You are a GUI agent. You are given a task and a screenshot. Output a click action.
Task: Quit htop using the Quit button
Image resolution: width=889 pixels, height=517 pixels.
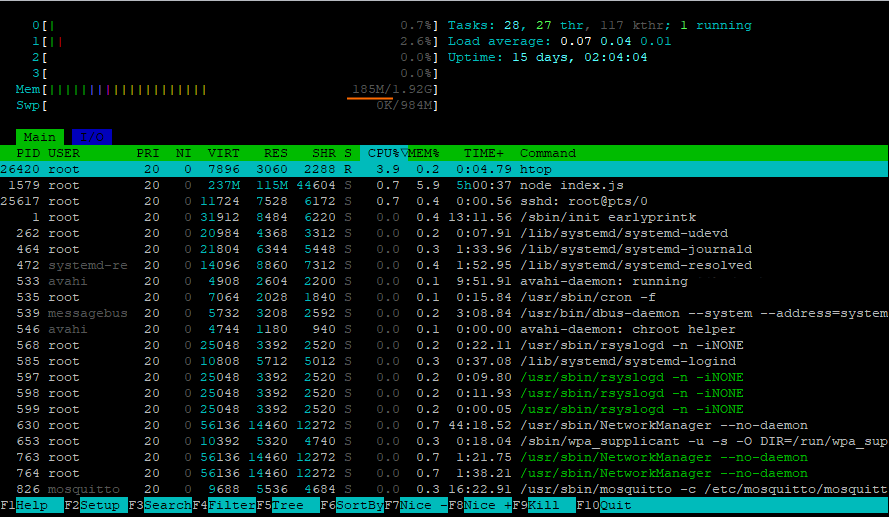tap(615, 506)
